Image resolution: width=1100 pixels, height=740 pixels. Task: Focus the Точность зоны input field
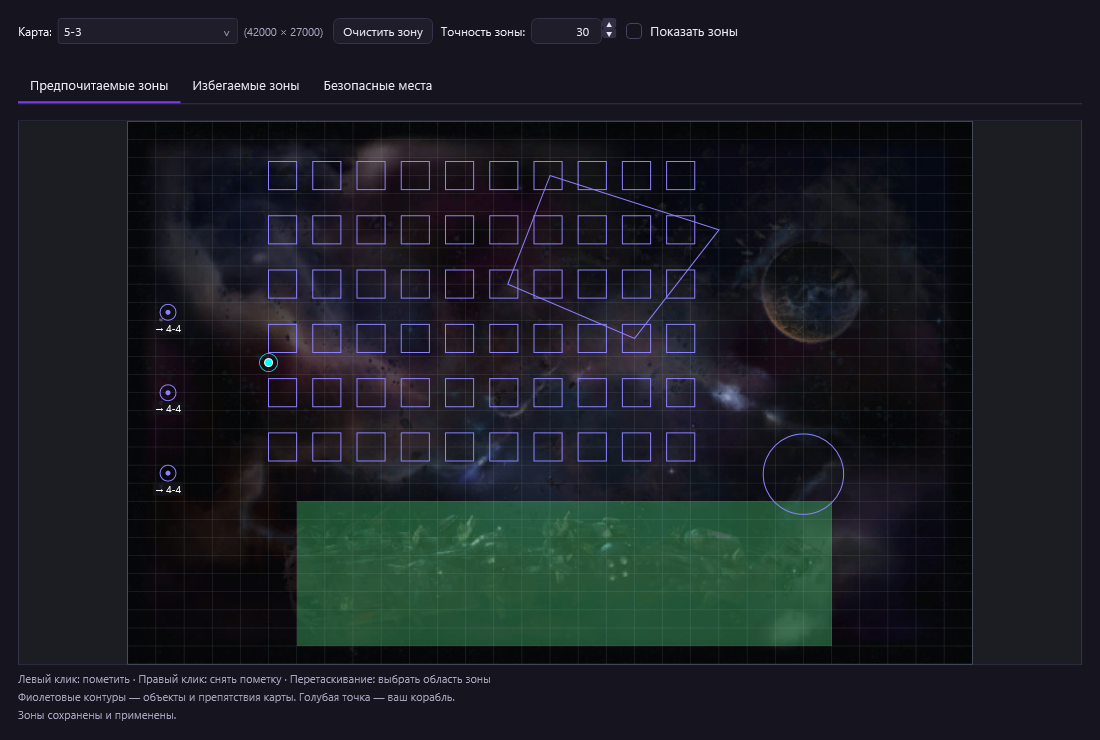pos(566,32)
